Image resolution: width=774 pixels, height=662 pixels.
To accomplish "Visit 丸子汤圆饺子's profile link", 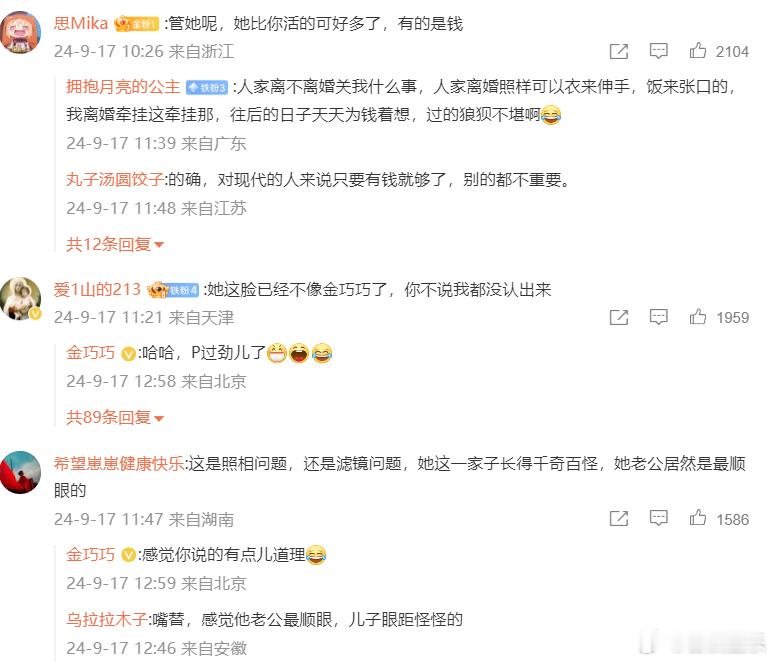I will pyautogui.click(x=115, y=179).
